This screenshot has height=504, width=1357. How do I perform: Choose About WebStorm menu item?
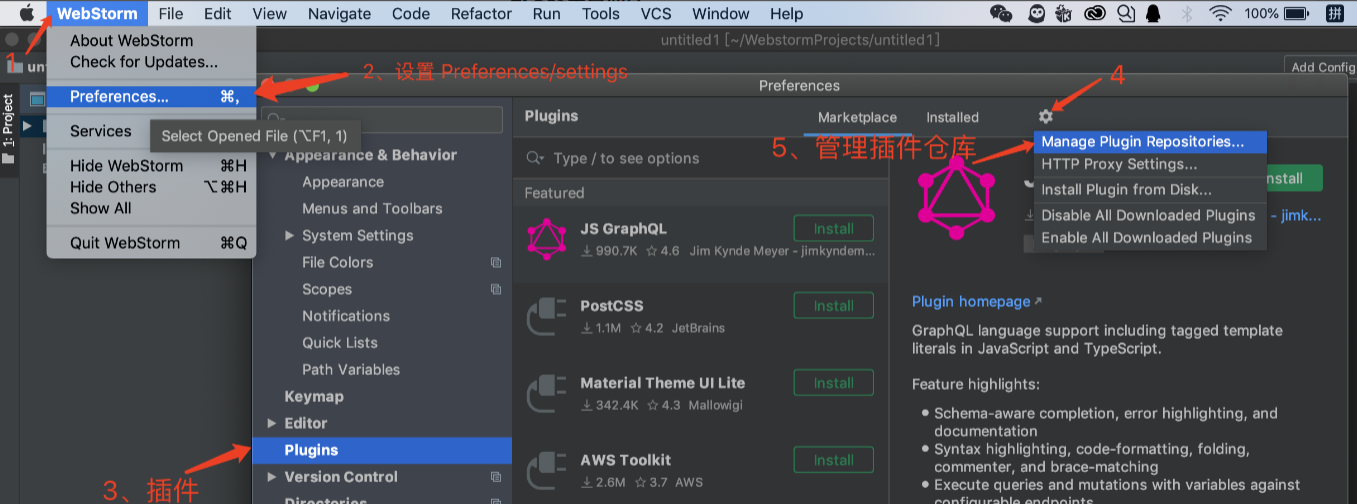151,41
